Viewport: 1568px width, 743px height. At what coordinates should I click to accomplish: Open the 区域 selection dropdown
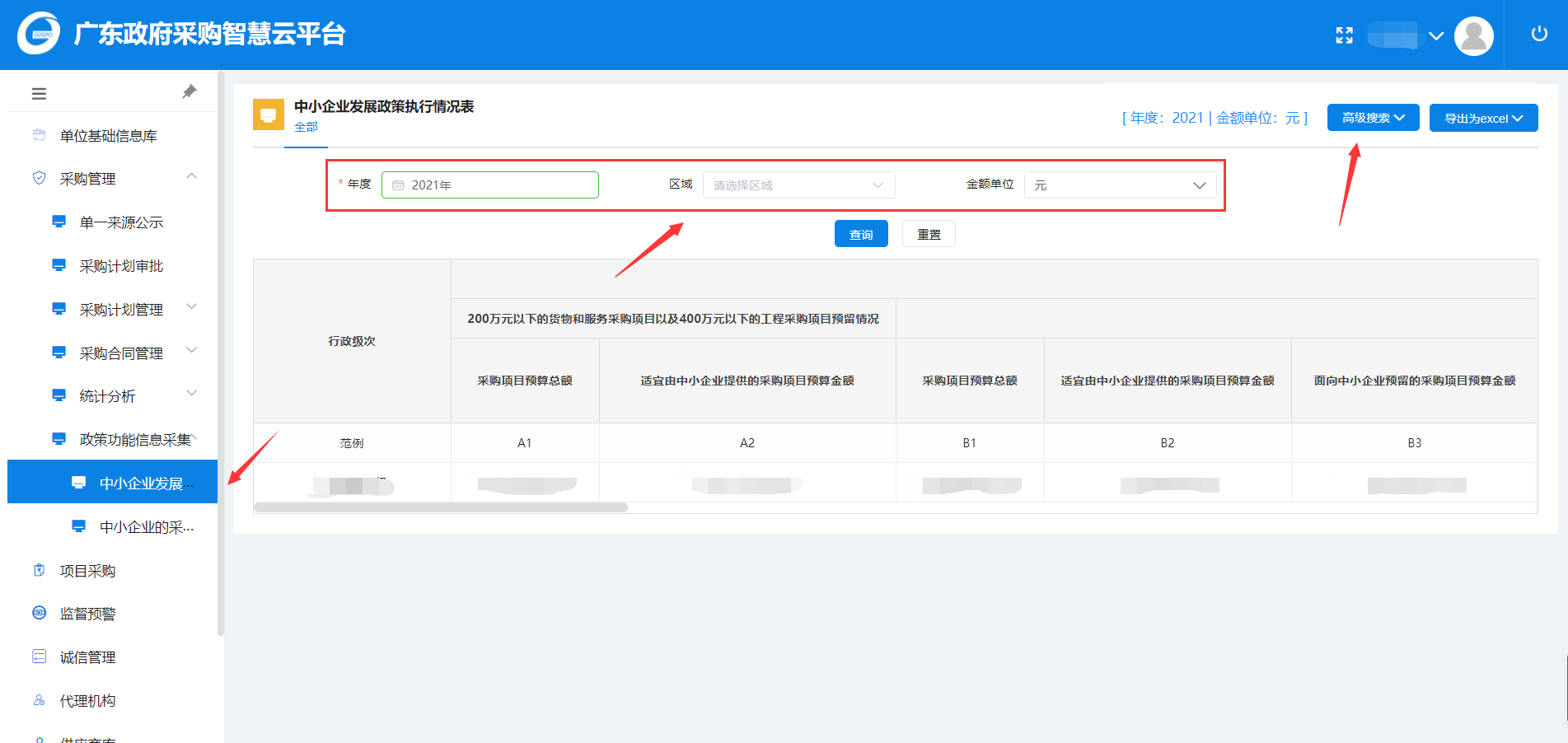(x=798, y=185)
